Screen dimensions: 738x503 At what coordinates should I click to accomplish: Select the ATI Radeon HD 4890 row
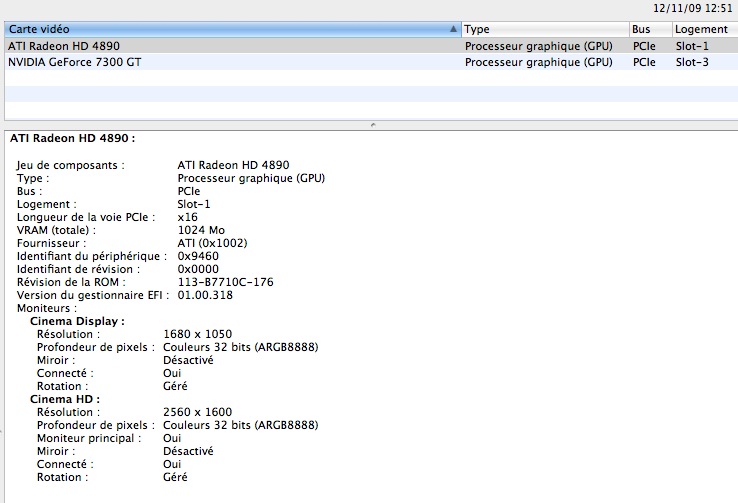click(371, 46)
